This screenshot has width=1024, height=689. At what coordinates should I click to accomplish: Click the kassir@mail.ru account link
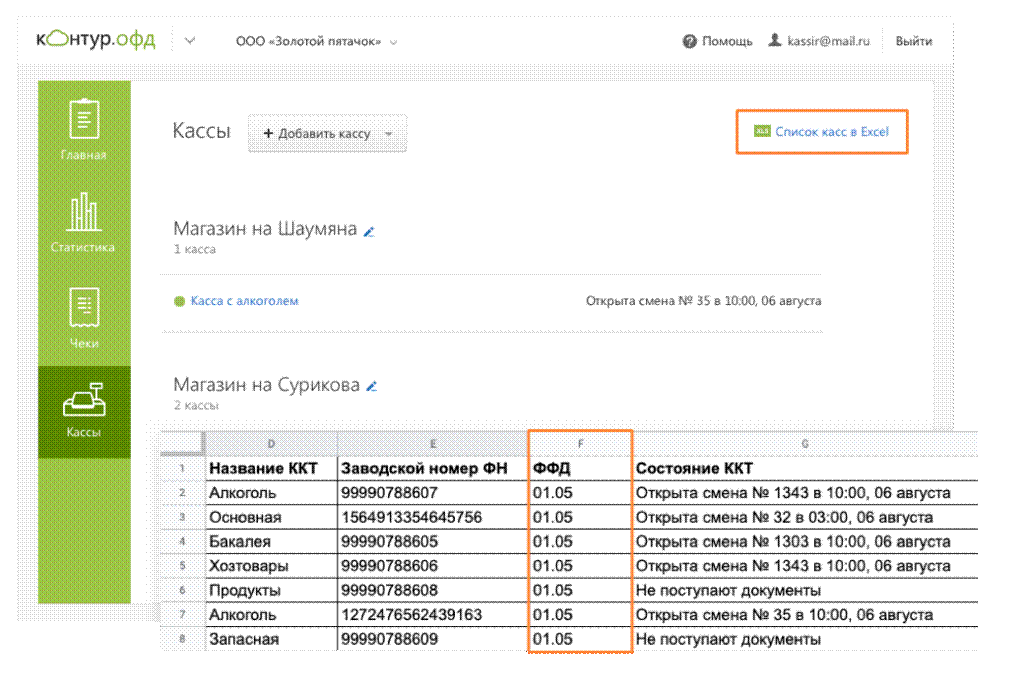(x=828, y=41)
